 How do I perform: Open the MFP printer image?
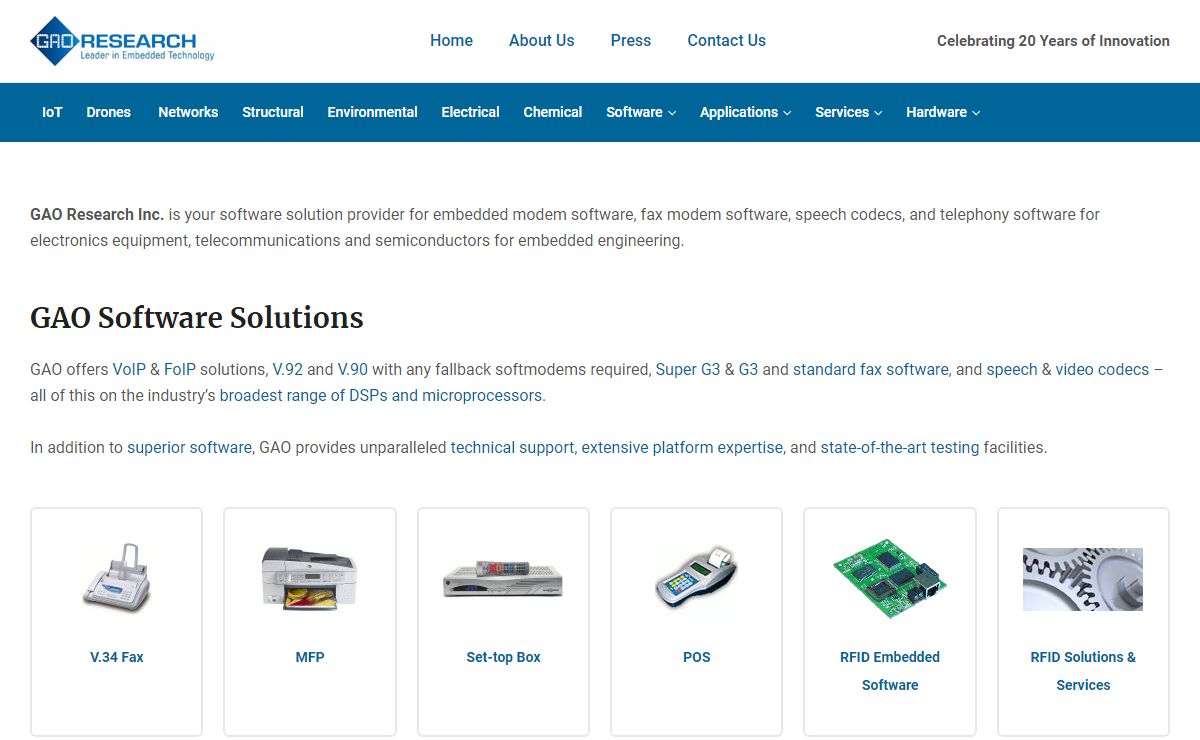pos(310,578)
